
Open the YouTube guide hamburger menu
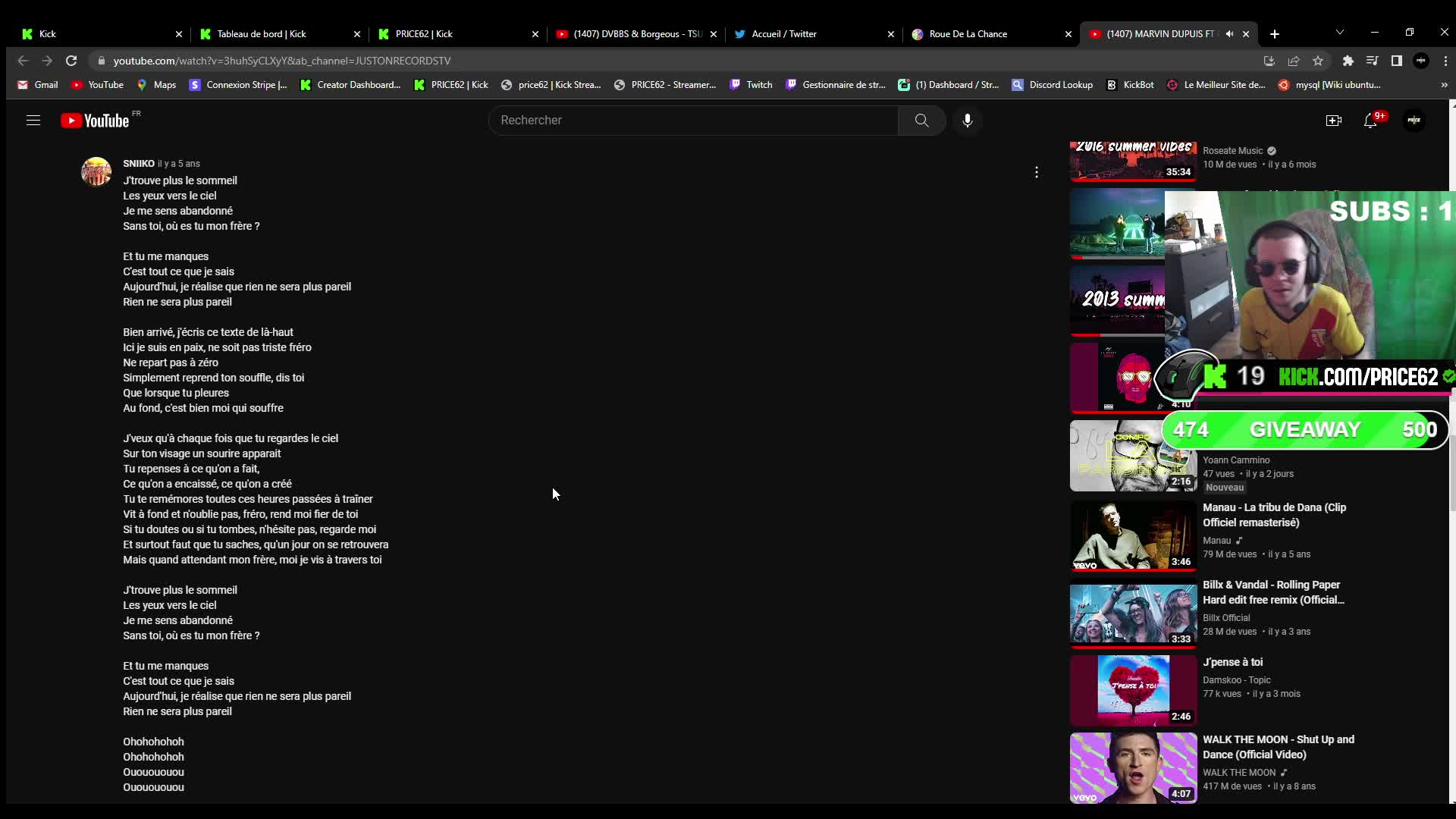pyautogui.click(x=33, y=121)
